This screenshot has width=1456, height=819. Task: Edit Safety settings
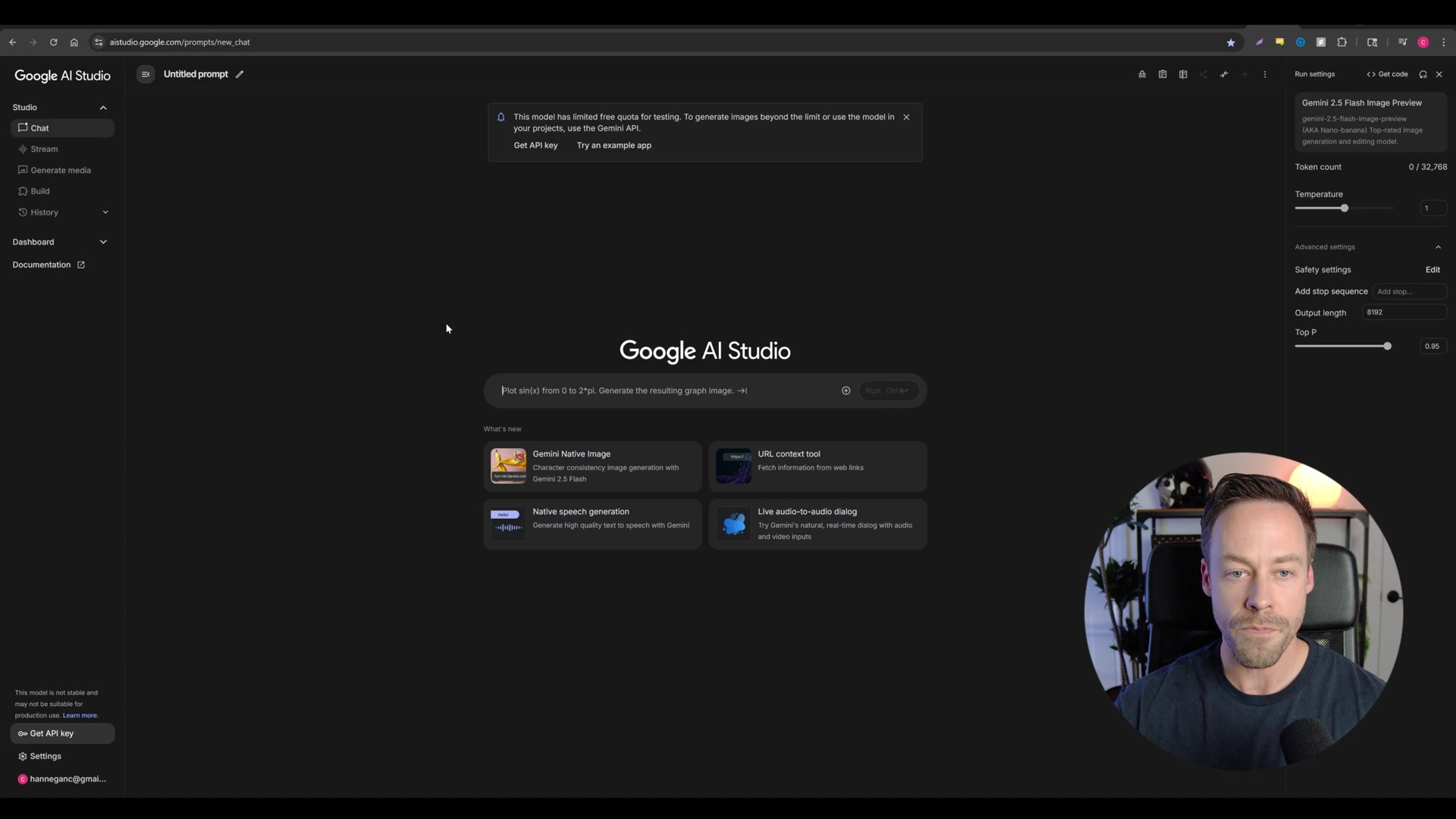1432,270
